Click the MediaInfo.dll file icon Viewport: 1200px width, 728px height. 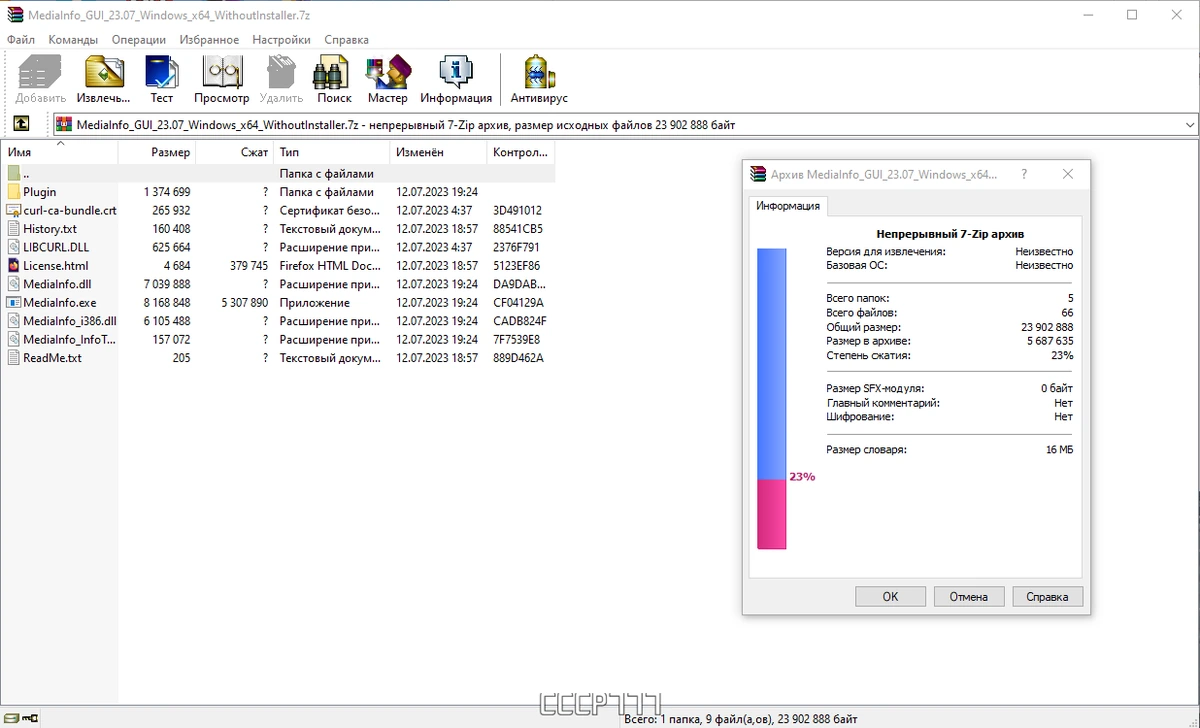point(14,284)
